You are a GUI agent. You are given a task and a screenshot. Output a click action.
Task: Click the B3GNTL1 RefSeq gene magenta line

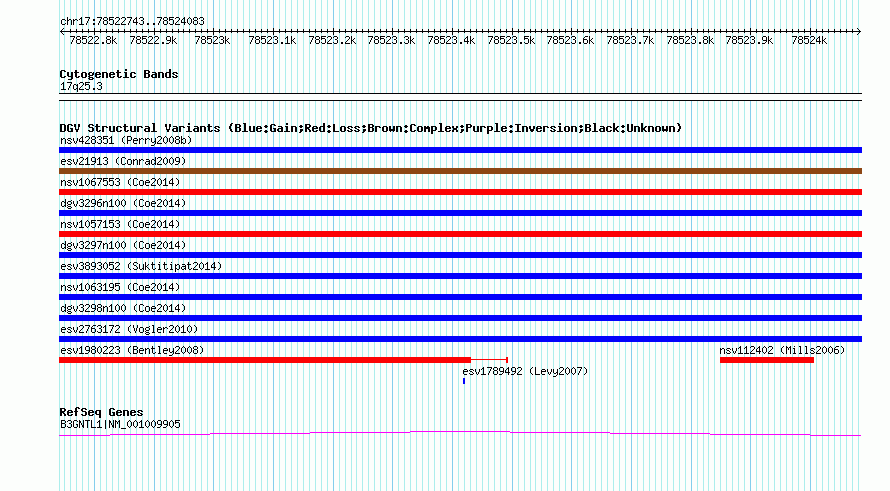460,434
